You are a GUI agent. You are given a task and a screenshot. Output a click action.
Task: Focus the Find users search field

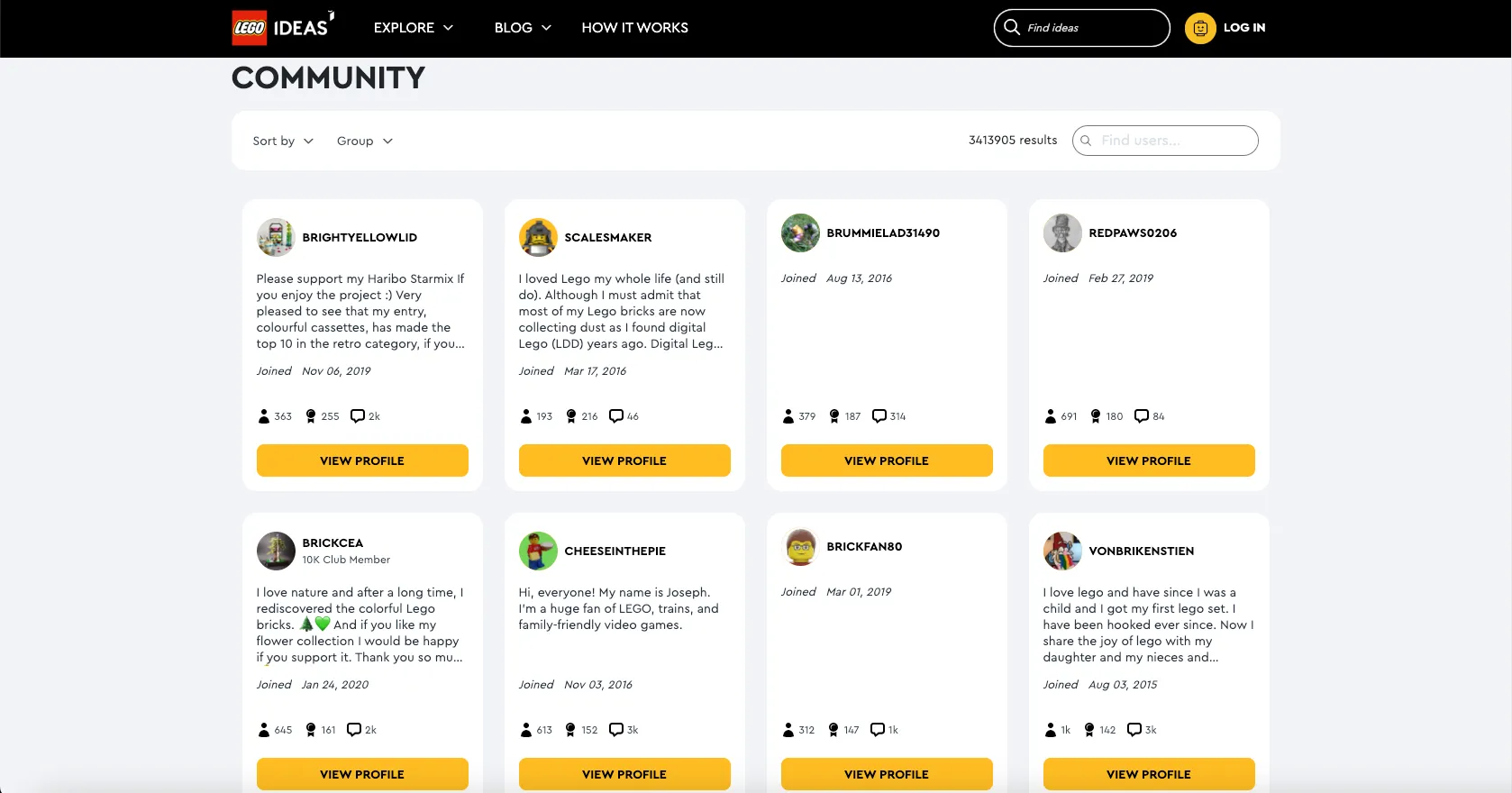[1171, 141]
